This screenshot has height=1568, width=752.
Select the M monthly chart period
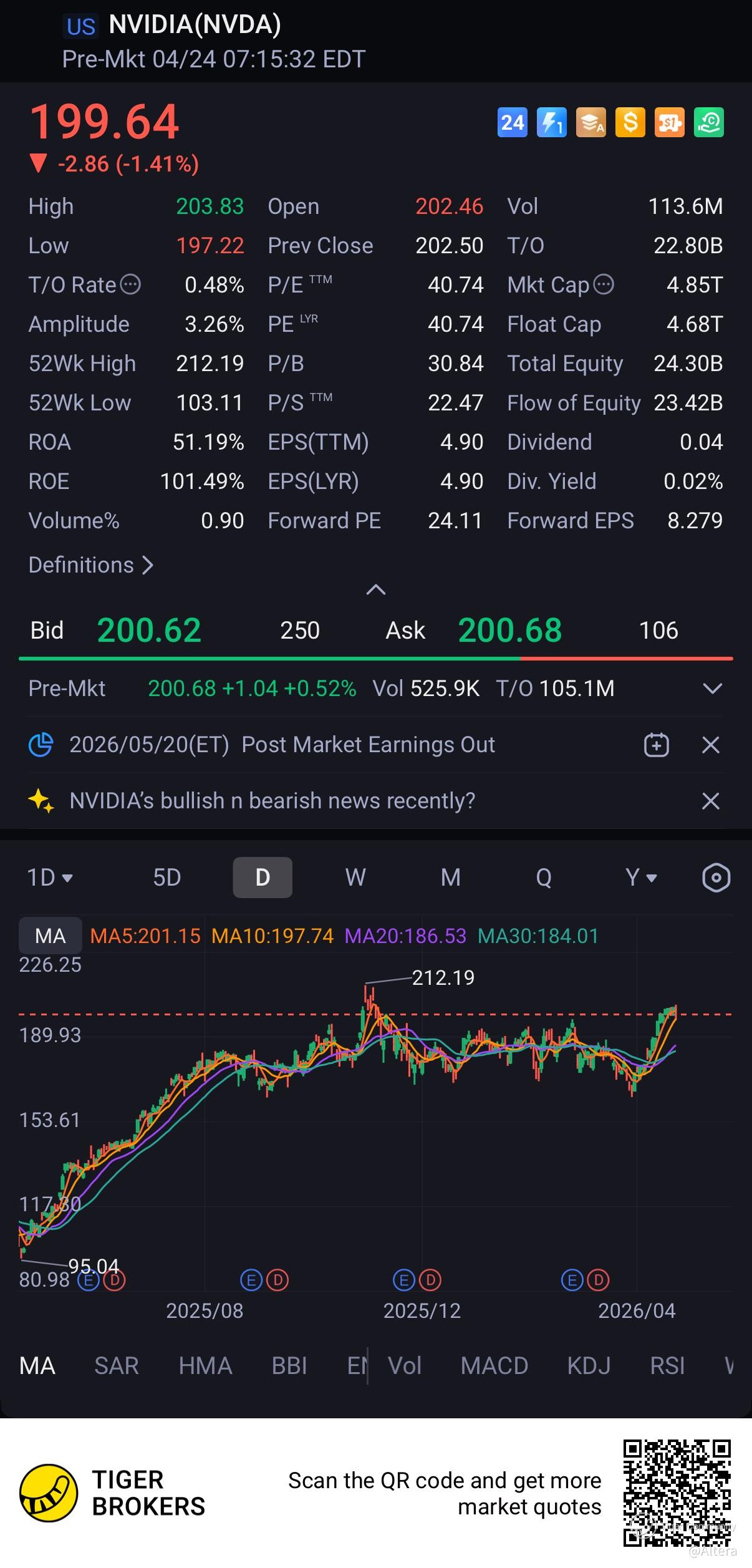pyautogui.click(x=451, y=878)
